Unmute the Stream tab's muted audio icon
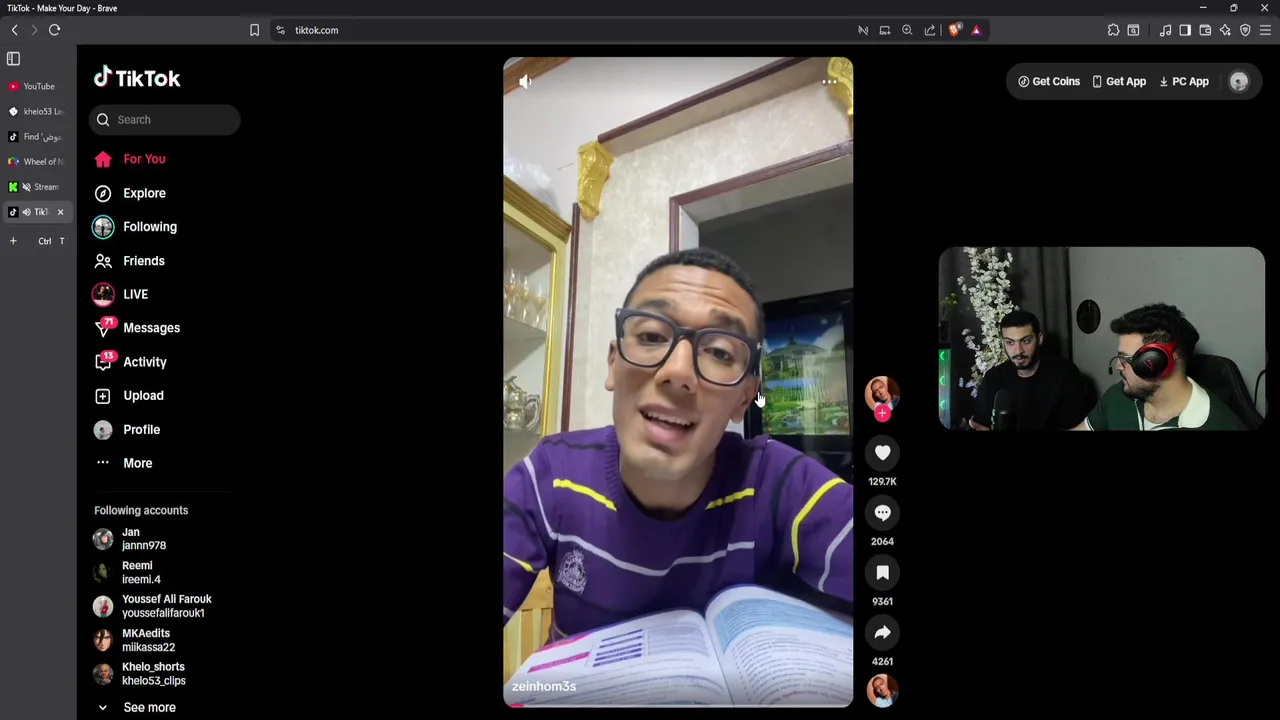The height and width of the screenshot is (720, 1280). click(27, 187)
